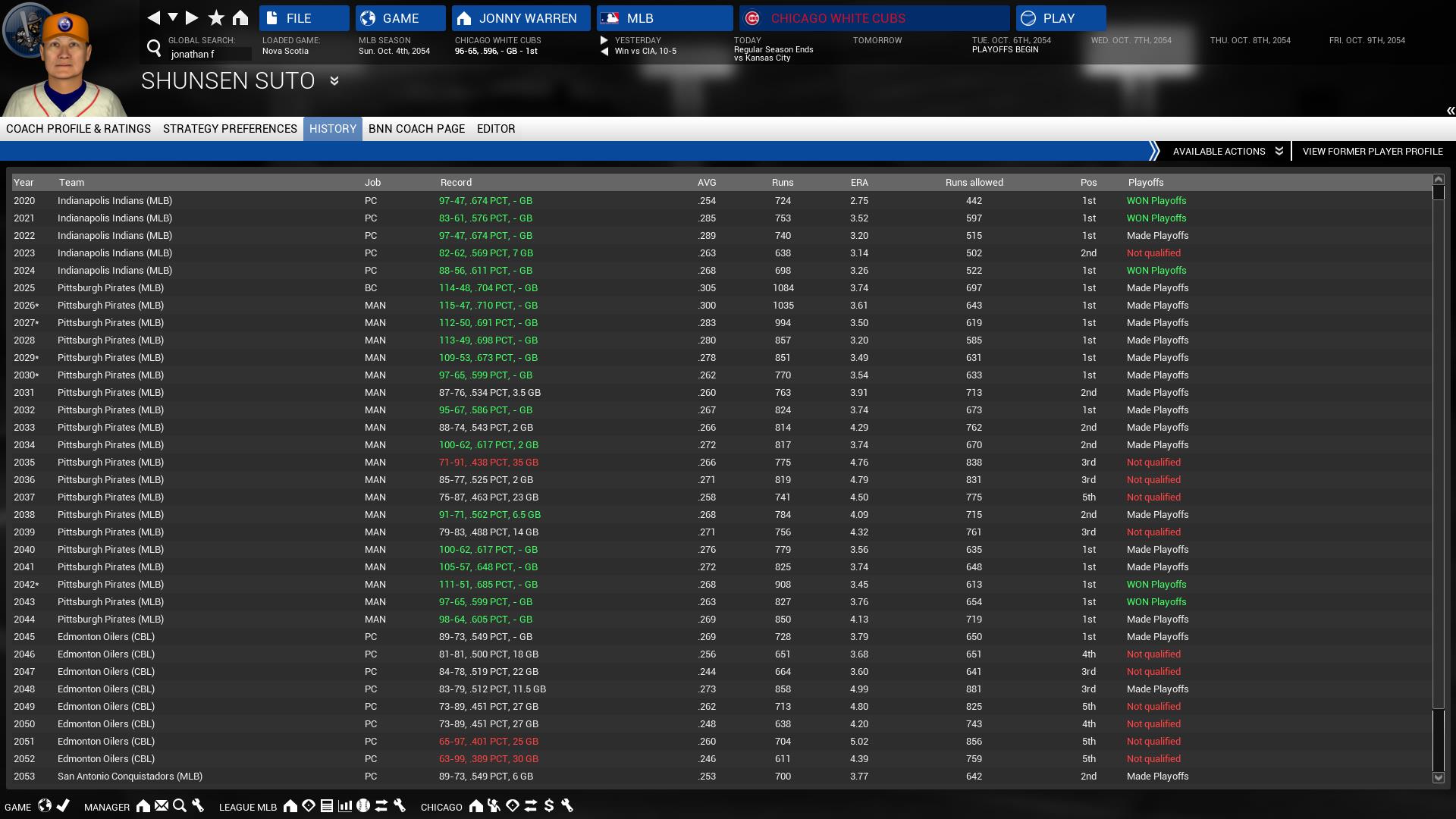Screen dimensions: 1456x819
Task: Click the game checkmark icon
Action: (64, 806)
